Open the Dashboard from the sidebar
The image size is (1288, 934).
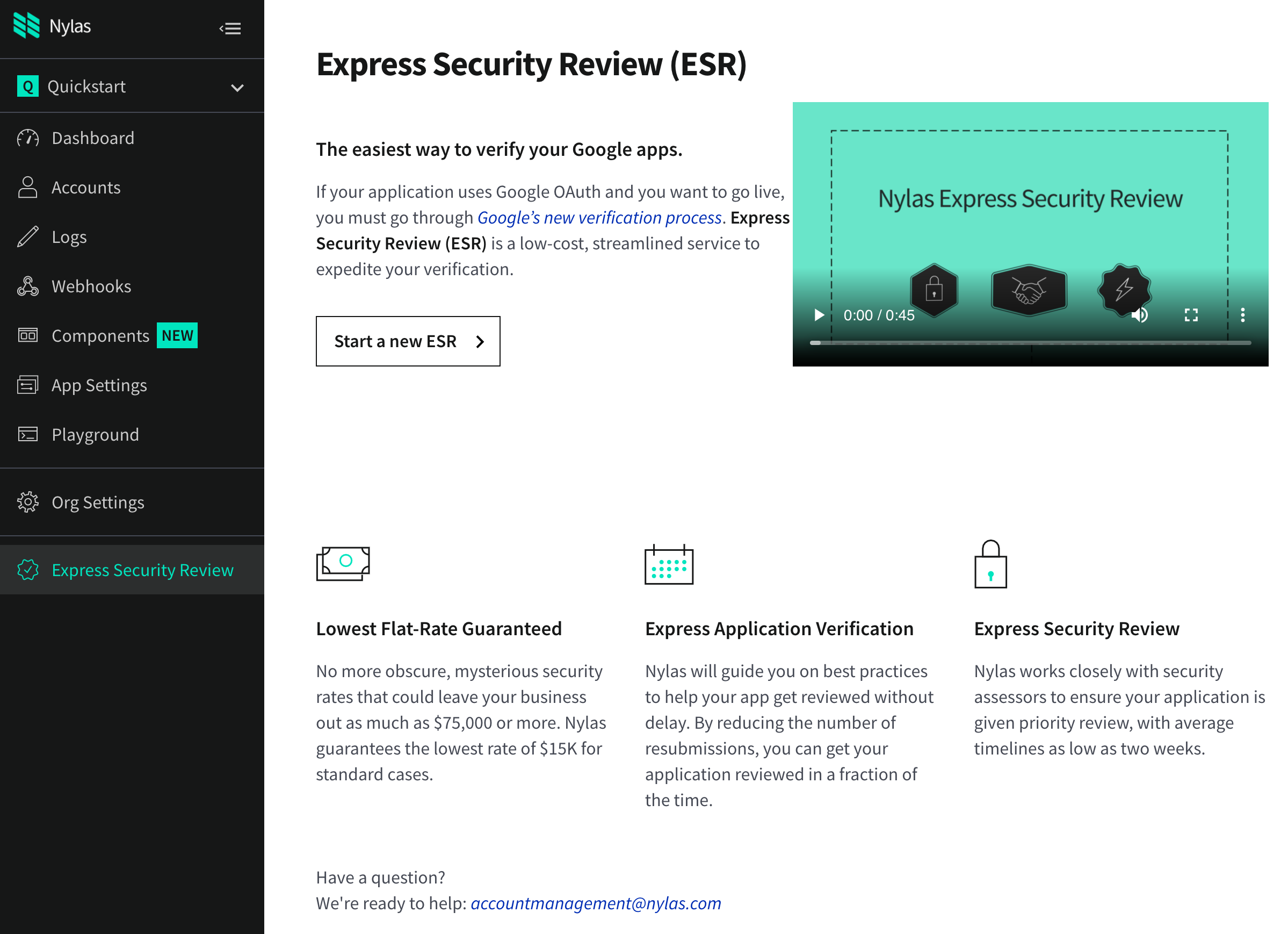coord(92,138)
